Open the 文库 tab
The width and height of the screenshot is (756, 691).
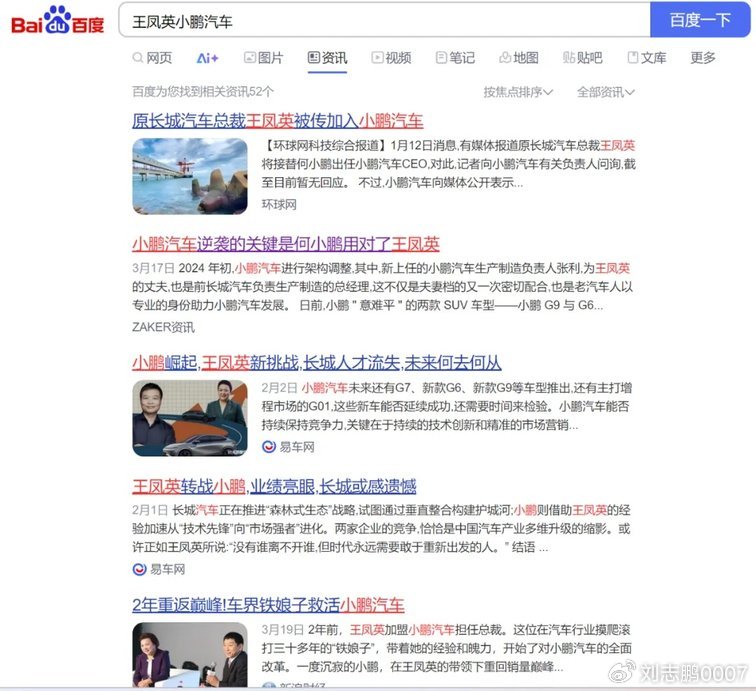(647, 58)
